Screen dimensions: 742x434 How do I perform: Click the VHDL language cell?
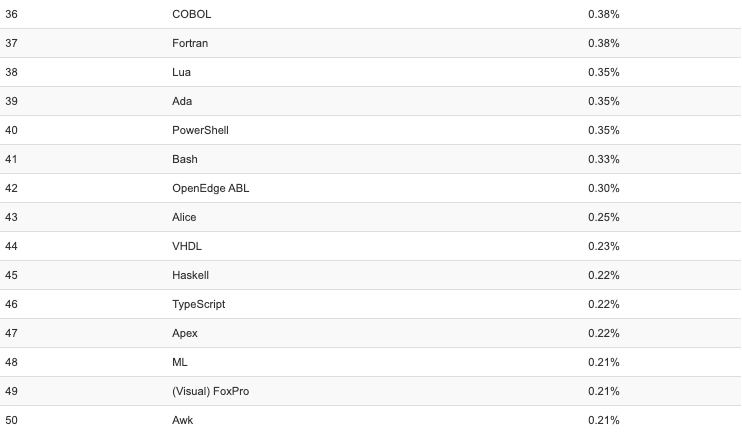pos(186,247)
